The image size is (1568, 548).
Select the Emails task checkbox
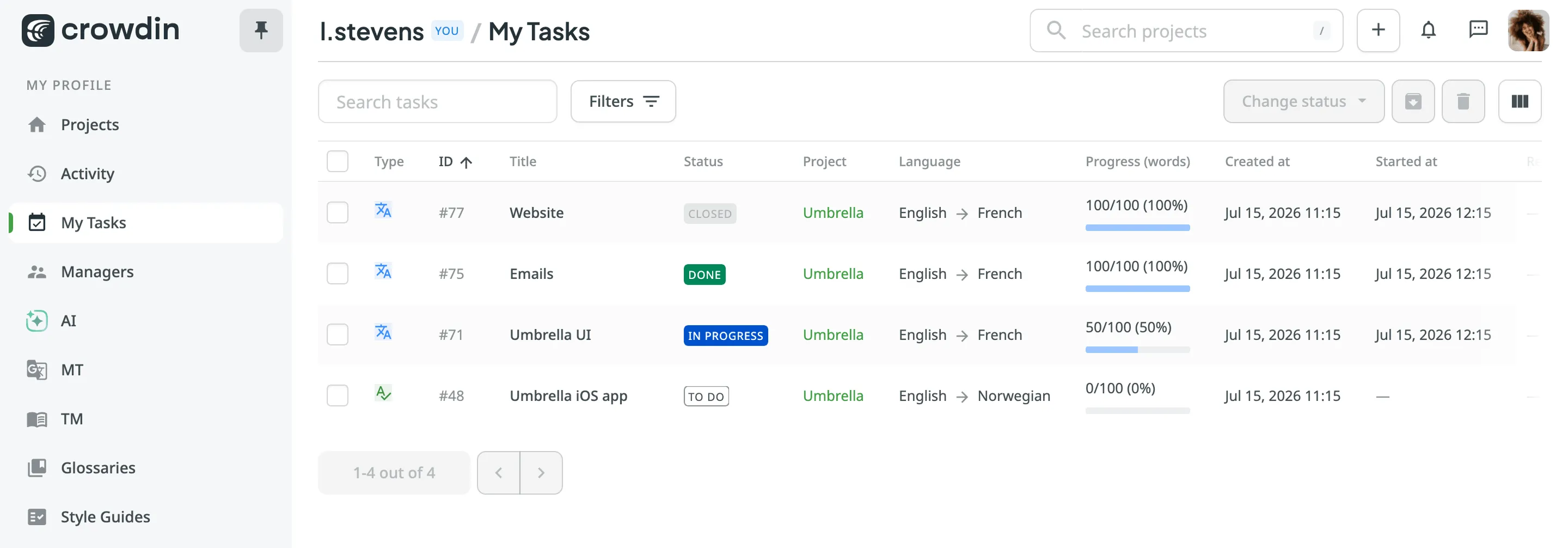click(337, 273)
